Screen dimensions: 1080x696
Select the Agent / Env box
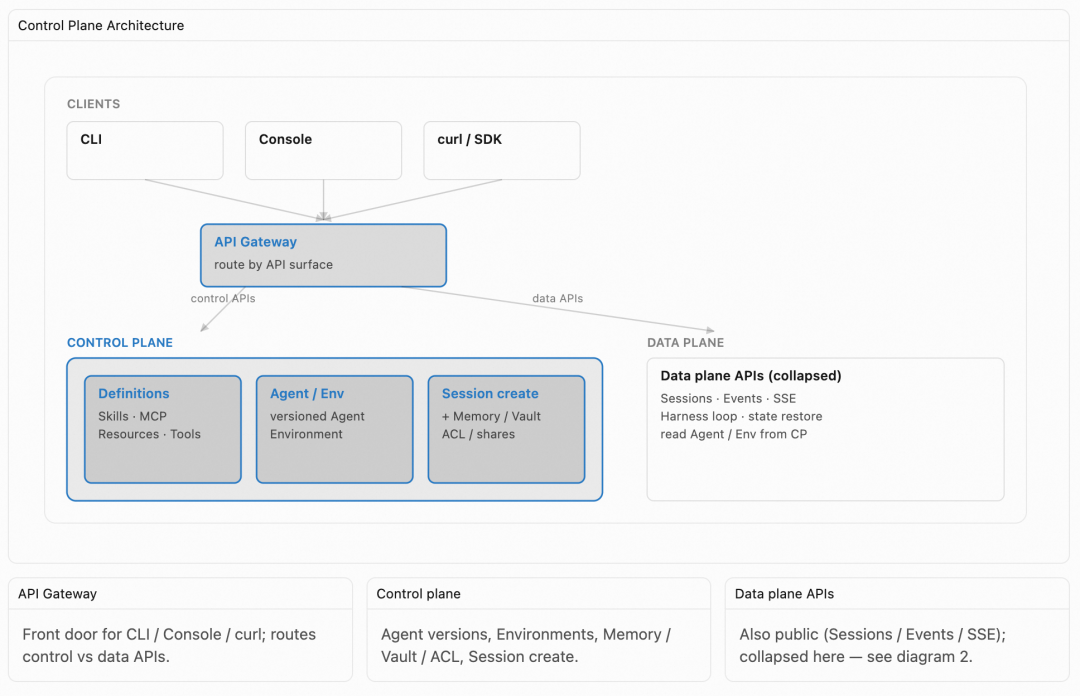tap(334, 429)
